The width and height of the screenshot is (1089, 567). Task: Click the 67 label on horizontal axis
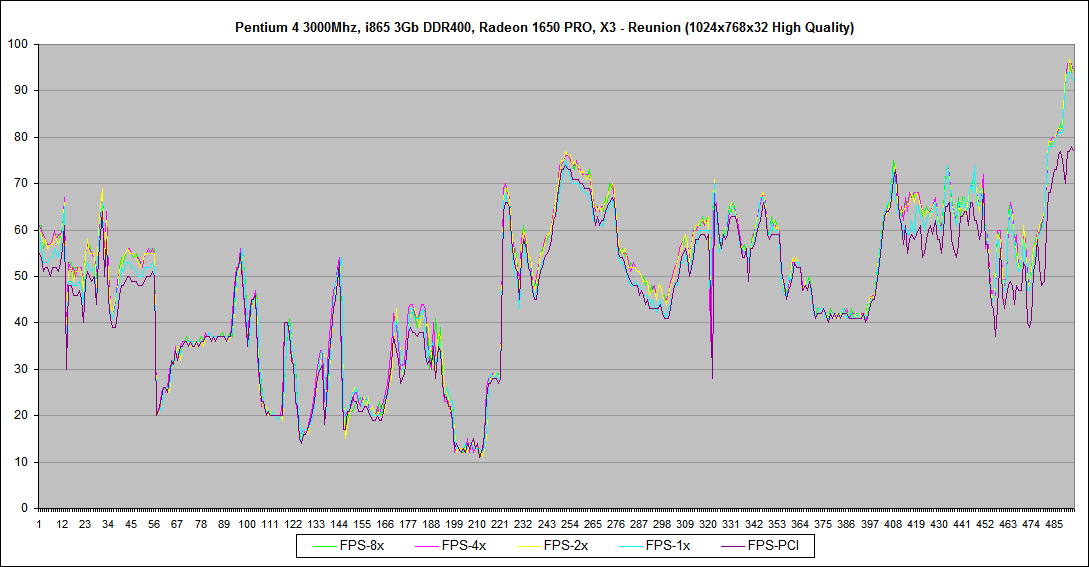point(177,525)
